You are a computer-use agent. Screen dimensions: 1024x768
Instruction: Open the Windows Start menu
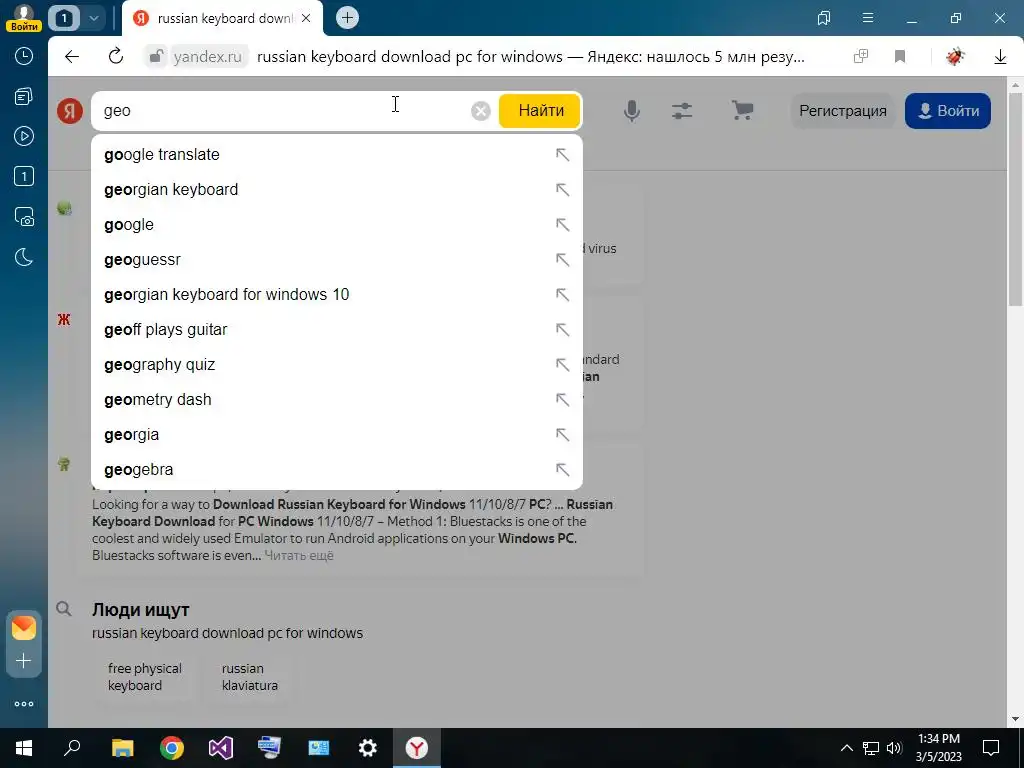pos(24,748)
